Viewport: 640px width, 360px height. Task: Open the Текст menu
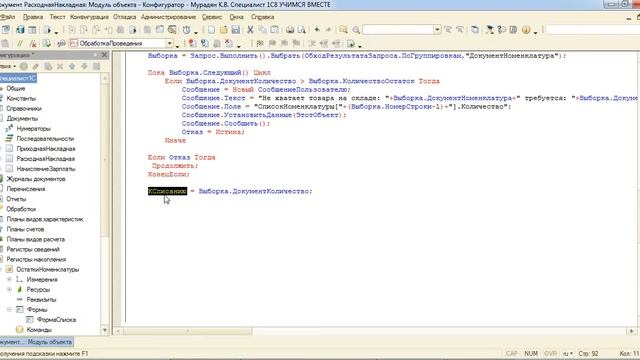(x=57, y=17)
